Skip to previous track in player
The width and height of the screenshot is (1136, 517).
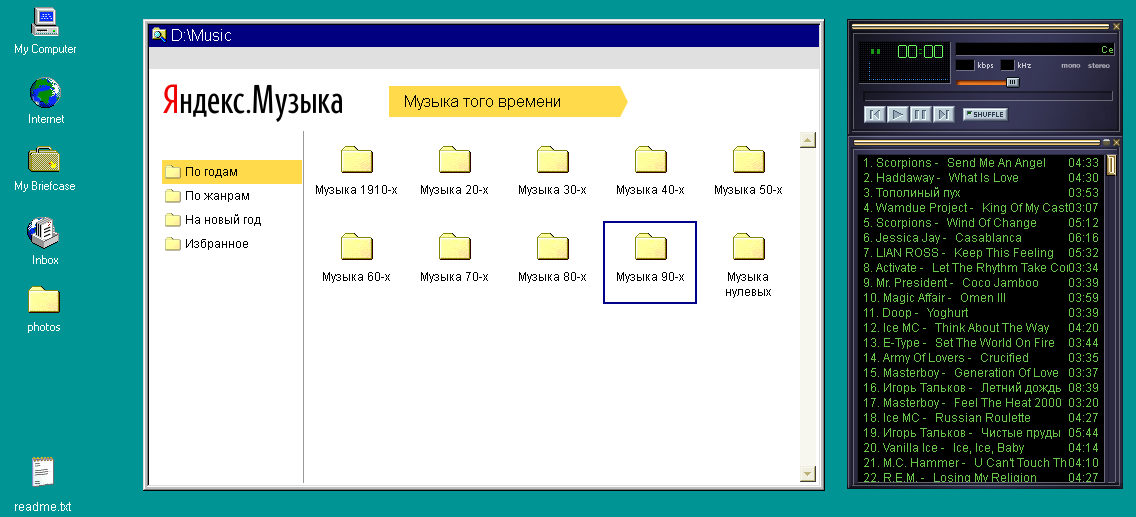pos(874,114)
